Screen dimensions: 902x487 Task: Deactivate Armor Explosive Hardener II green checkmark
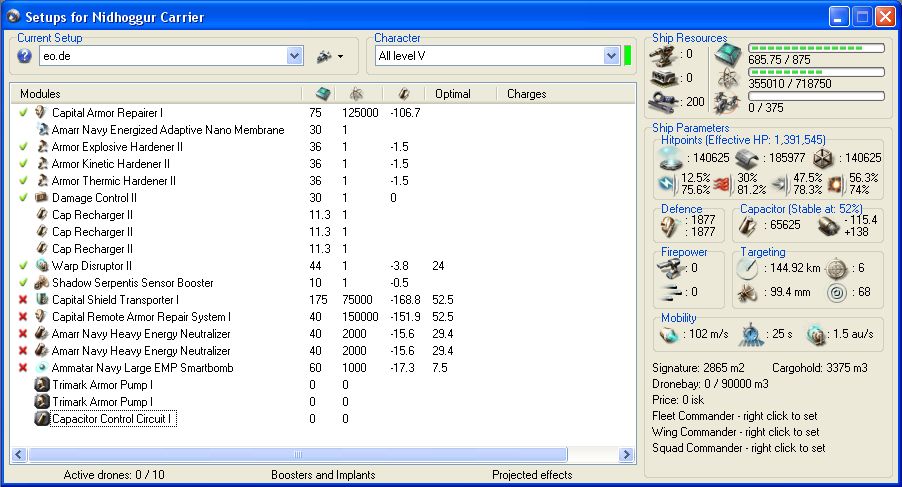point(23,147)
